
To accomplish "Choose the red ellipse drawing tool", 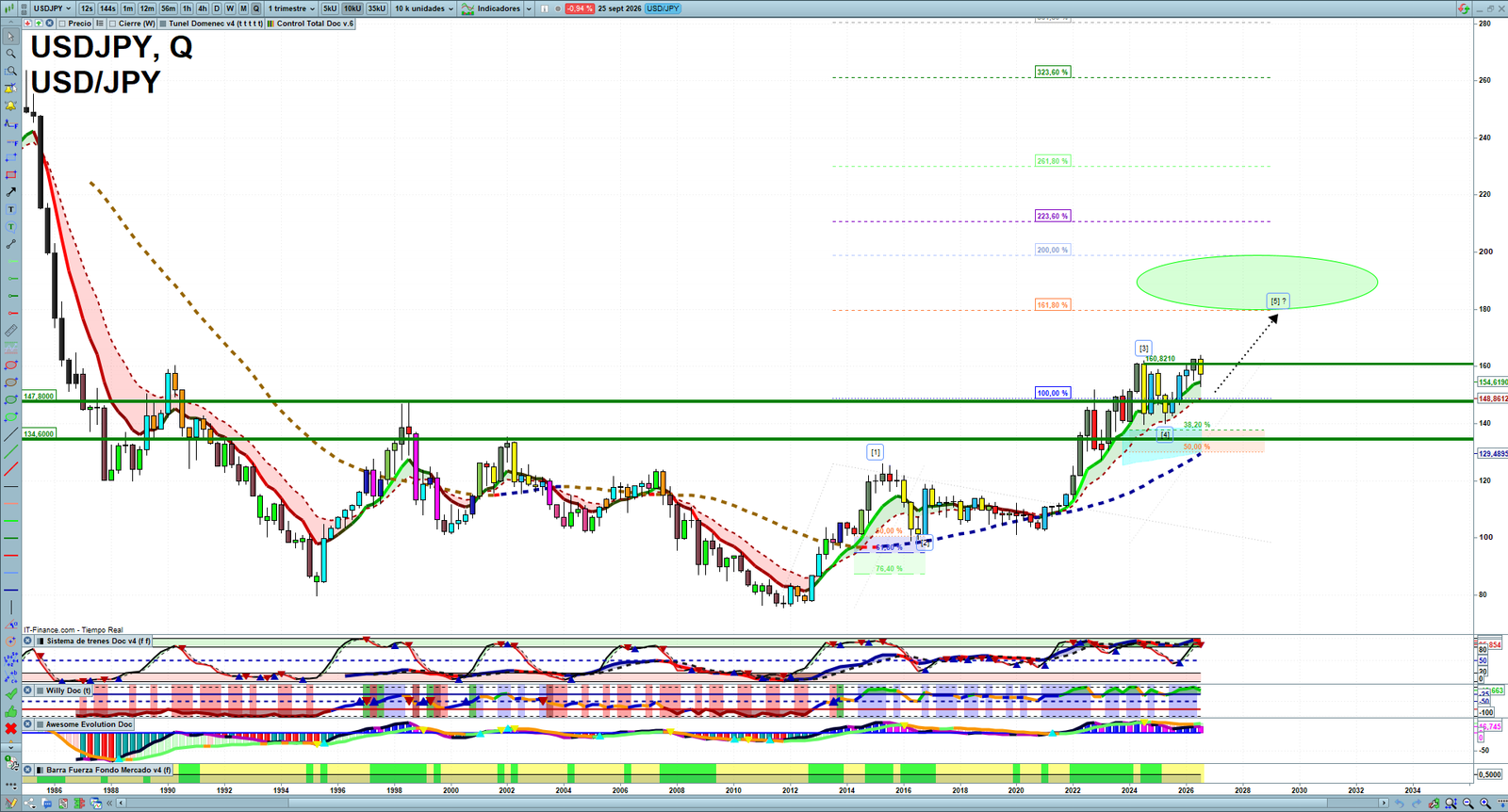I will pos(11,365).
